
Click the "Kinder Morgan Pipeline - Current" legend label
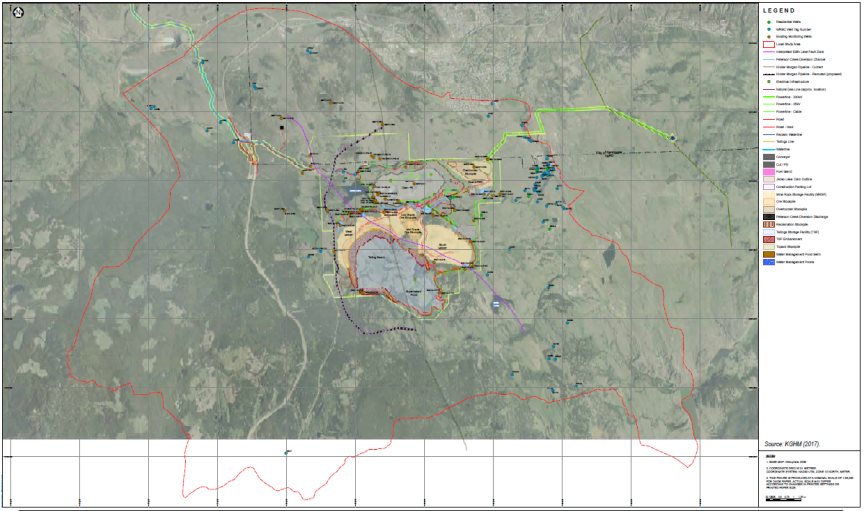[800, 67]
